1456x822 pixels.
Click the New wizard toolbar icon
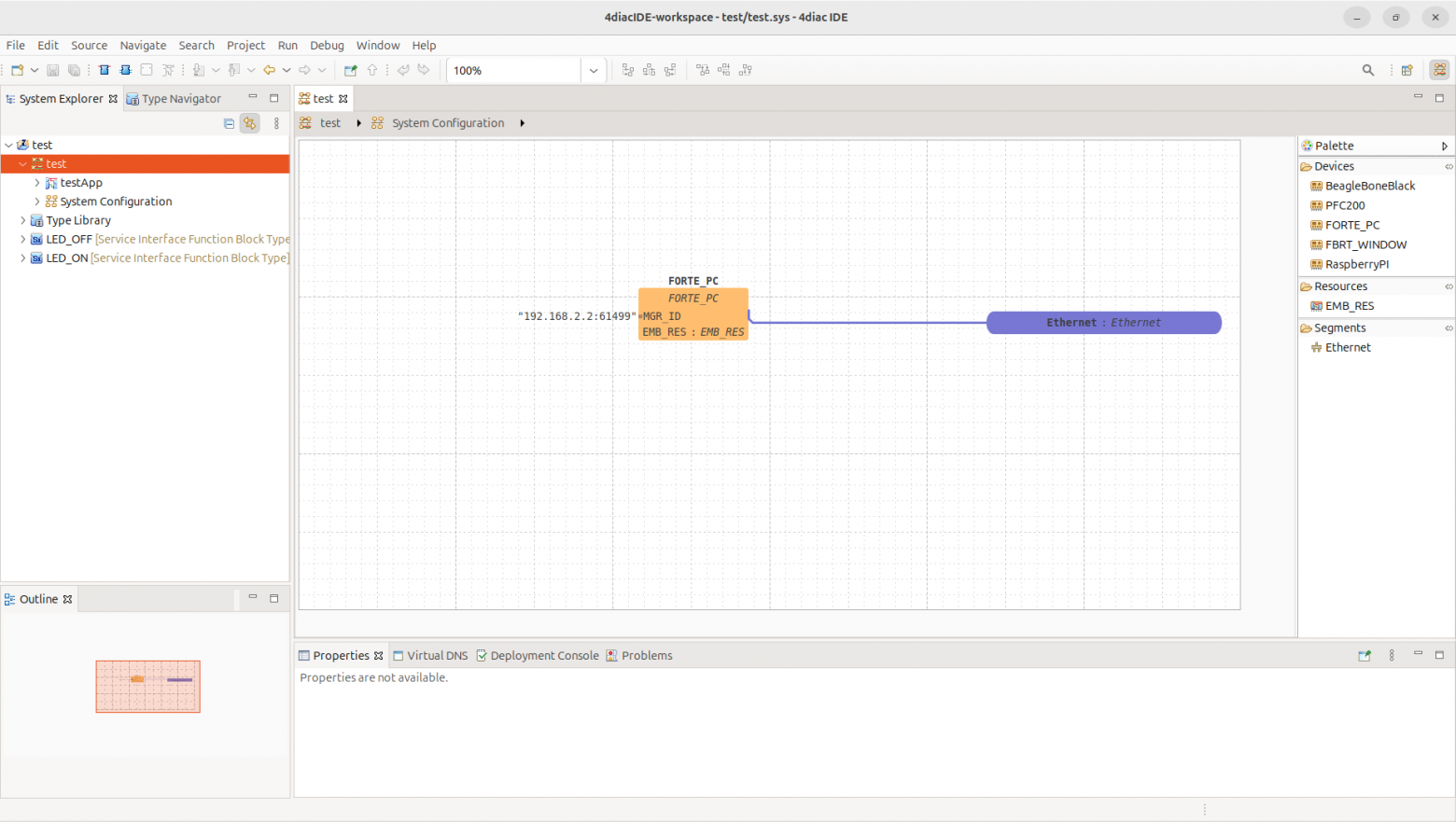[17, 70]
